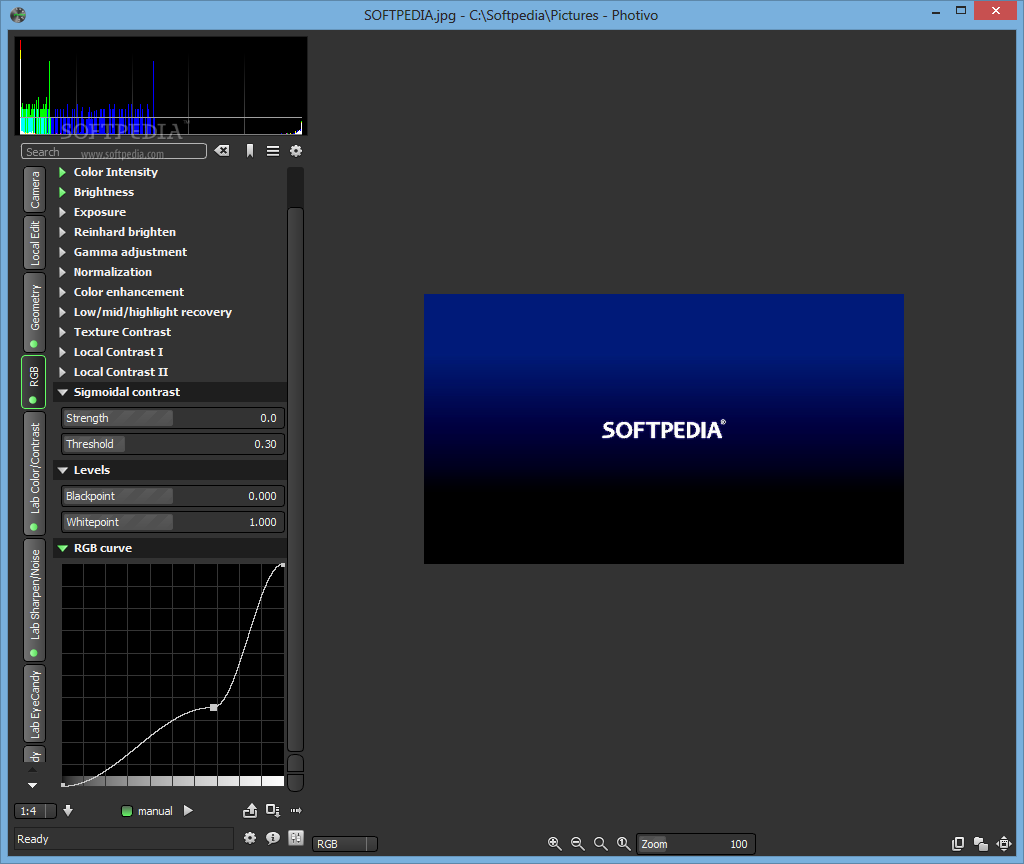Open Lab EyeCandy tab
Viewport: 1024px width, 864px height.
tap(35, 703)
